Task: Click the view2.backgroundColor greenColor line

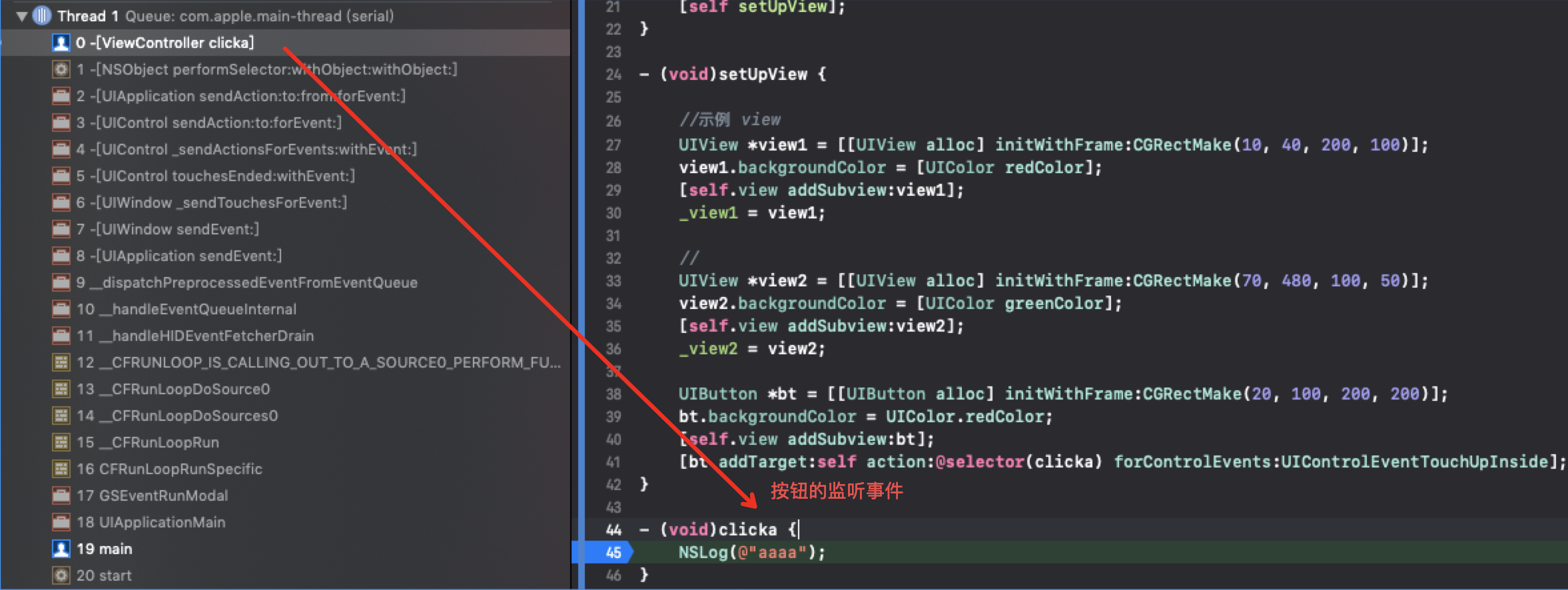Action: click(900, 303)
